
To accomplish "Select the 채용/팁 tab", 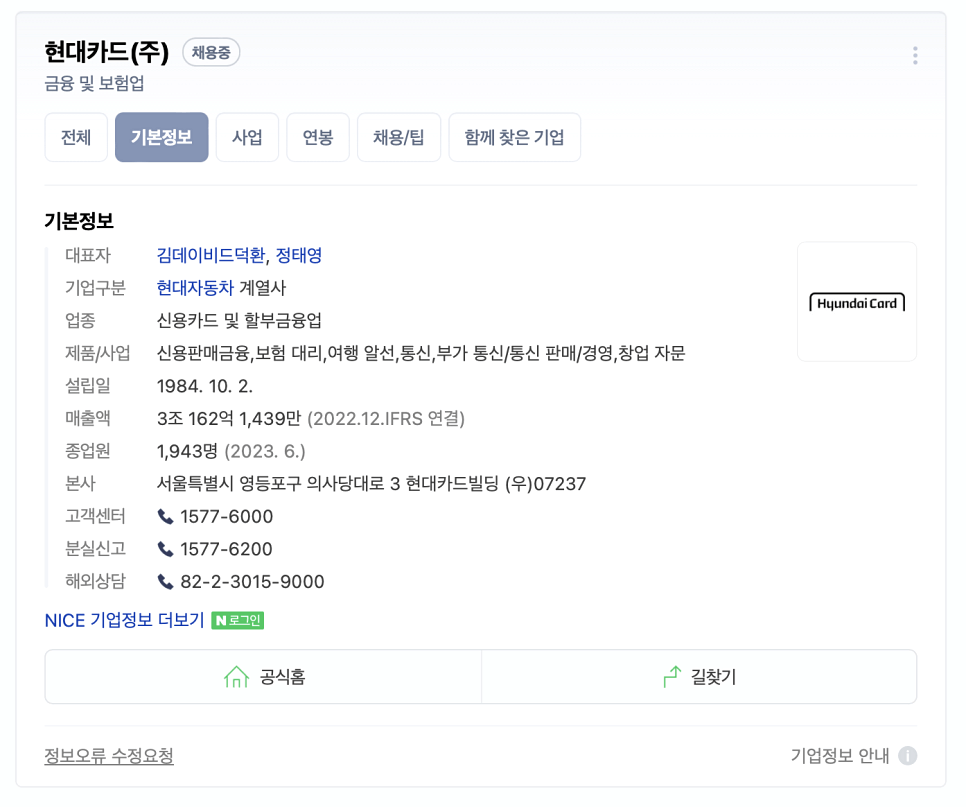I will [x=399, y=137].
